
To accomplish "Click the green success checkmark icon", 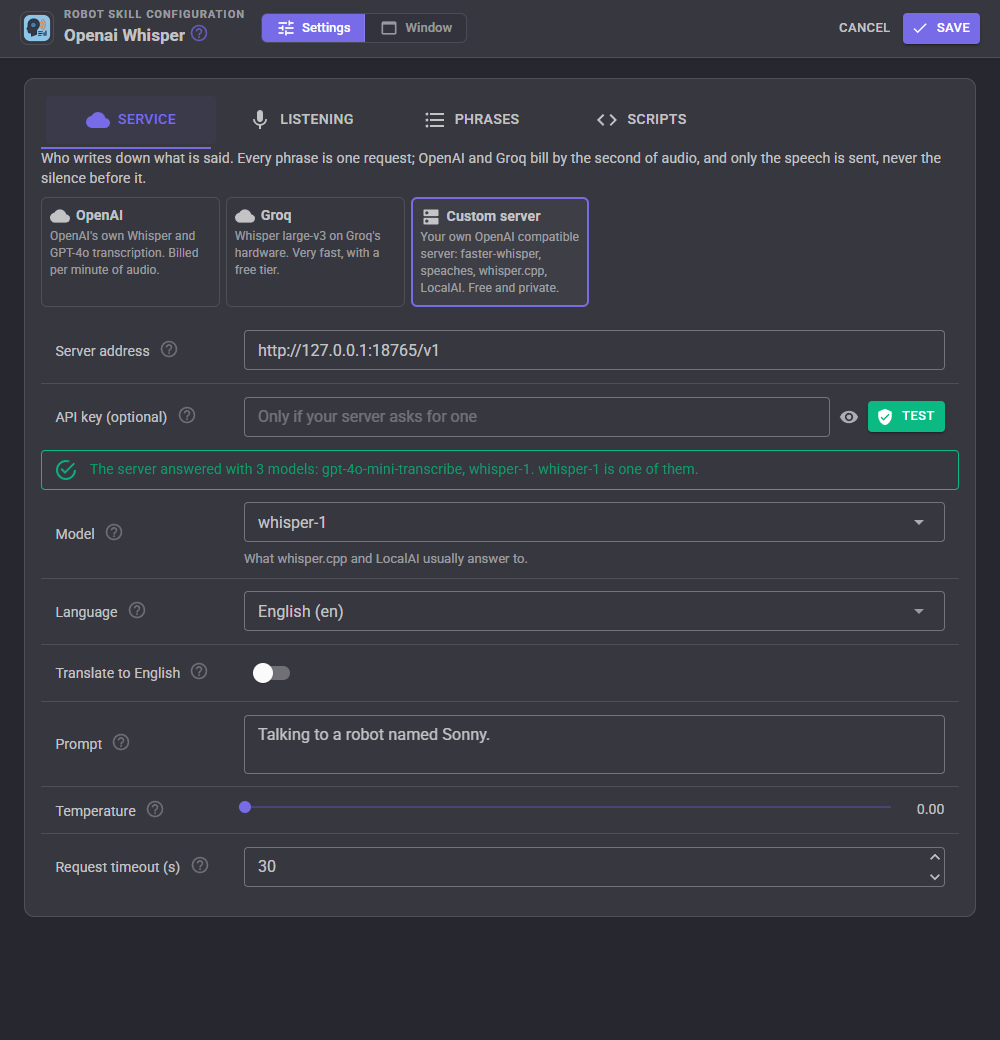I will click(x=66, y=470).
